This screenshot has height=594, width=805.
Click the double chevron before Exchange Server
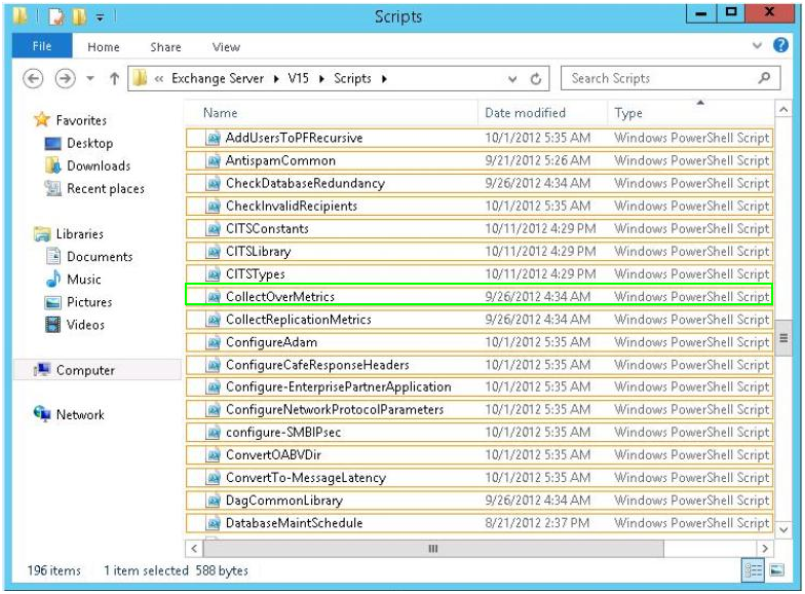[159, 79]
